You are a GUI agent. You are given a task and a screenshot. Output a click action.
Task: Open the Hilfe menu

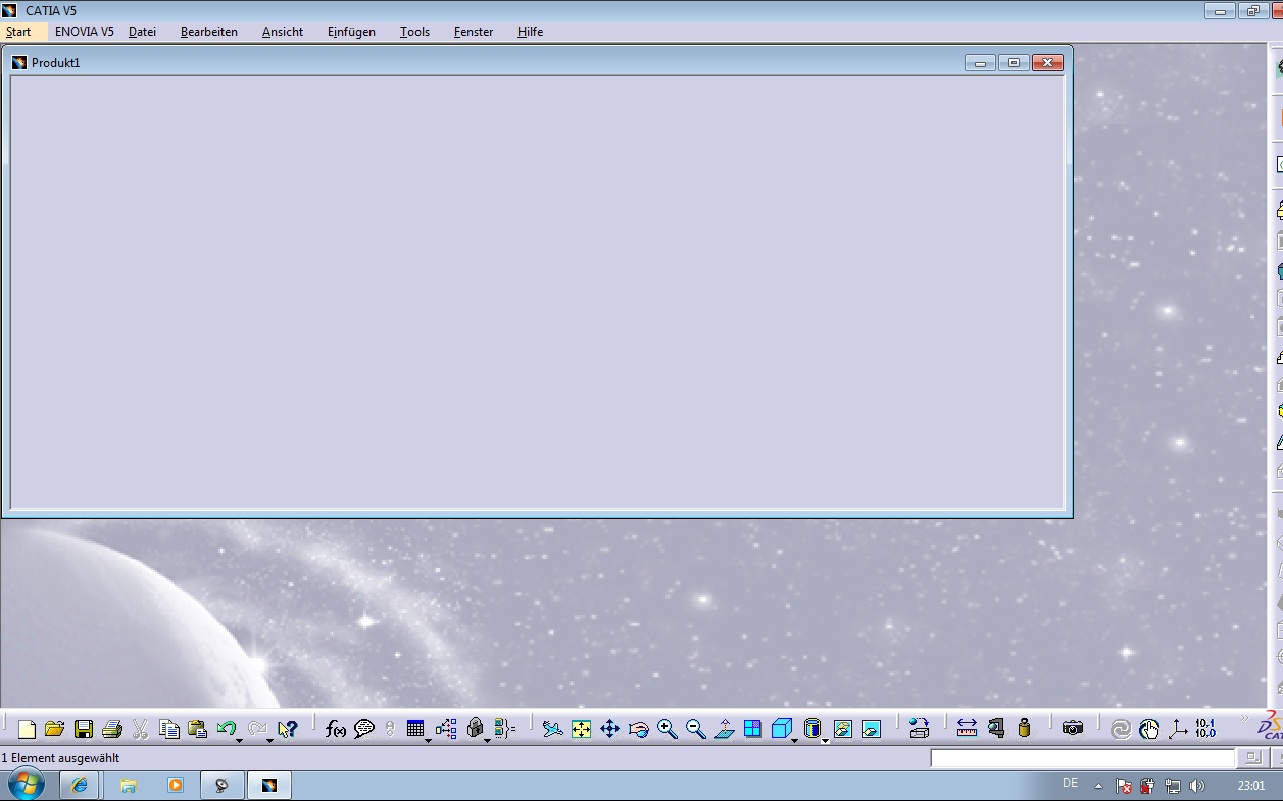point(530,32)
